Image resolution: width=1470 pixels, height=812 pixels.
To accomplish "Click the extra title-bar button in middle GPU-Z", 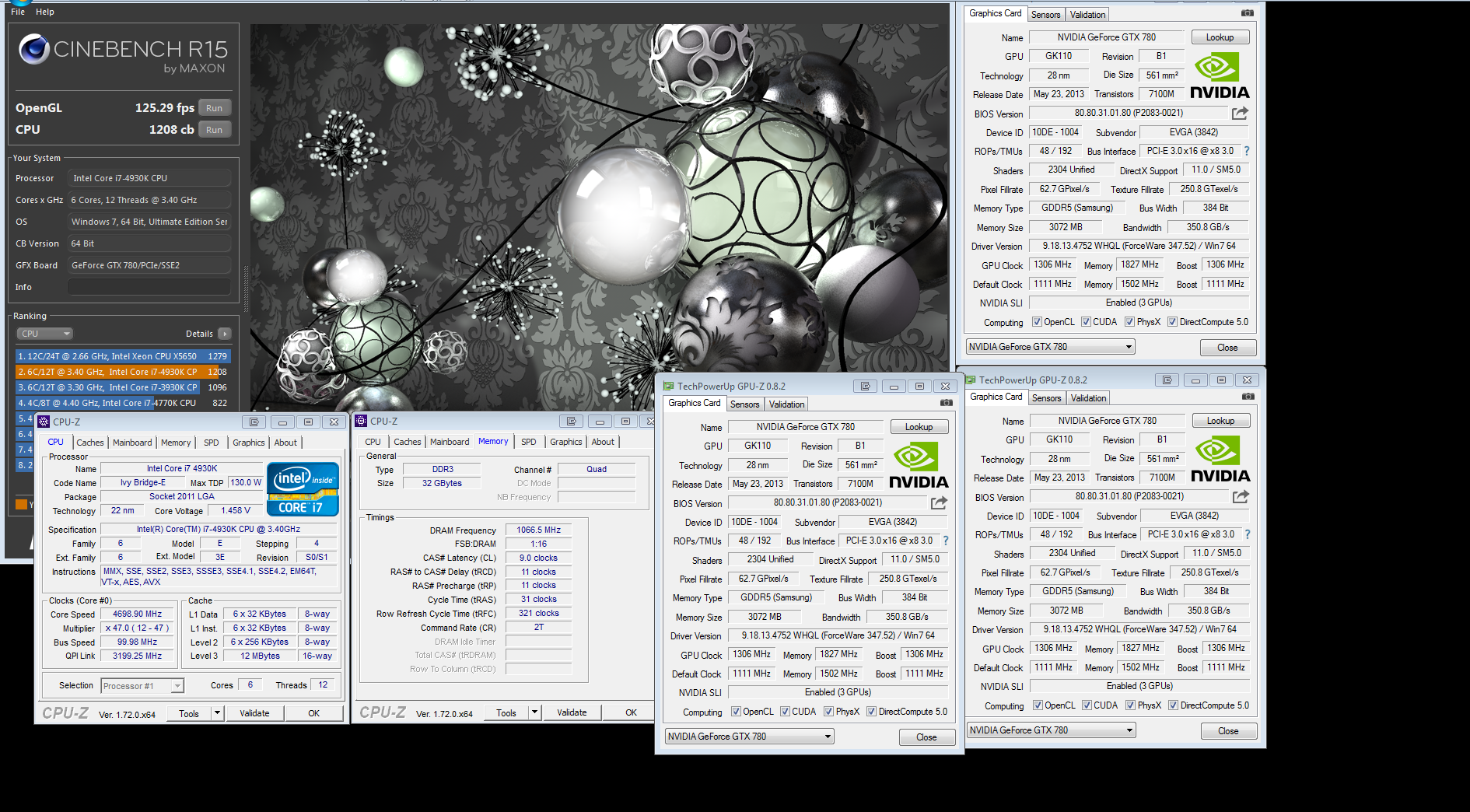I will [x=865, y=386].
